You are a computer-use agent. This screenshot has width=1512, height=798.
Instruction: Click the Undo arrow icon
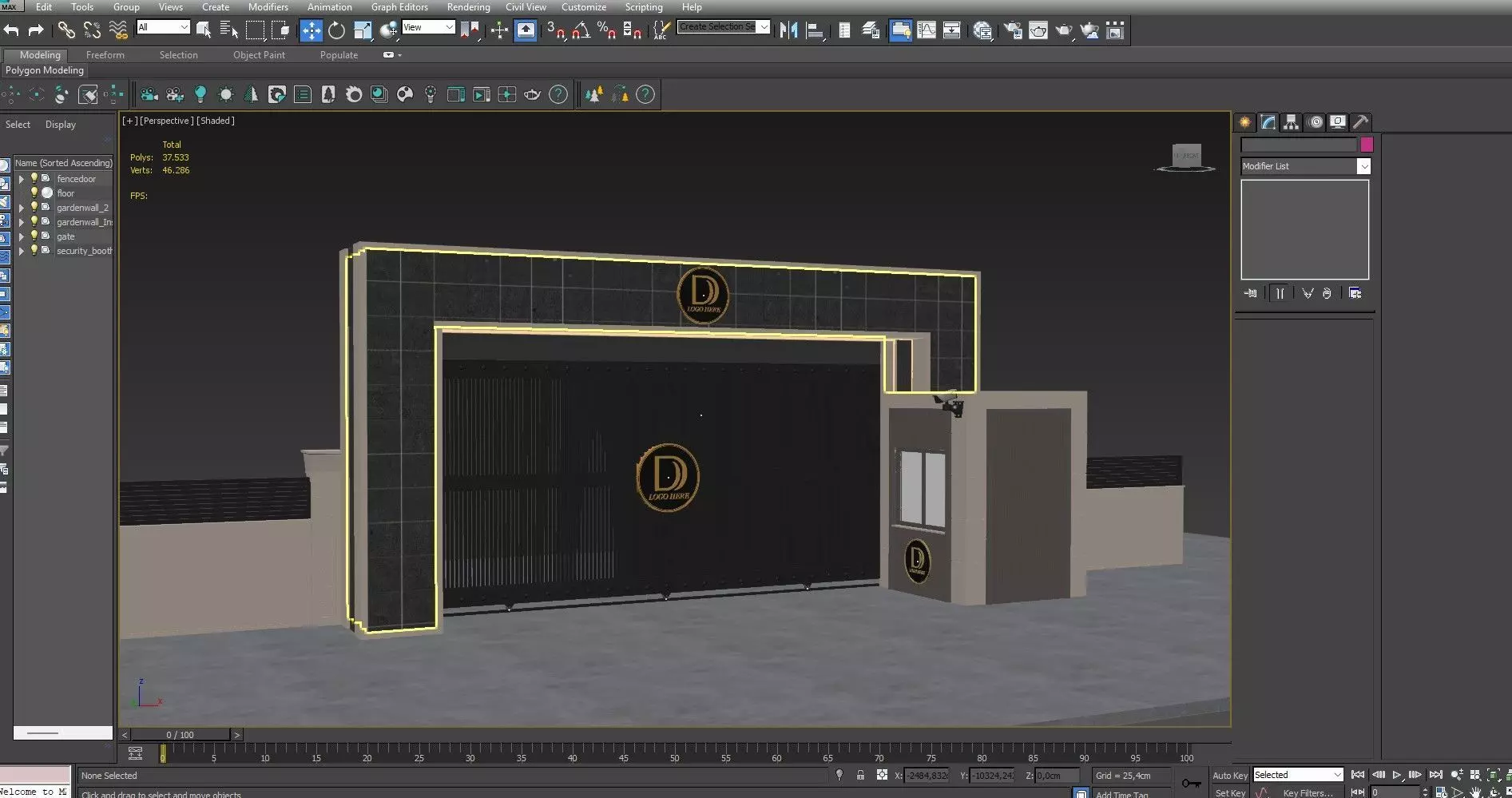point(11,30)
